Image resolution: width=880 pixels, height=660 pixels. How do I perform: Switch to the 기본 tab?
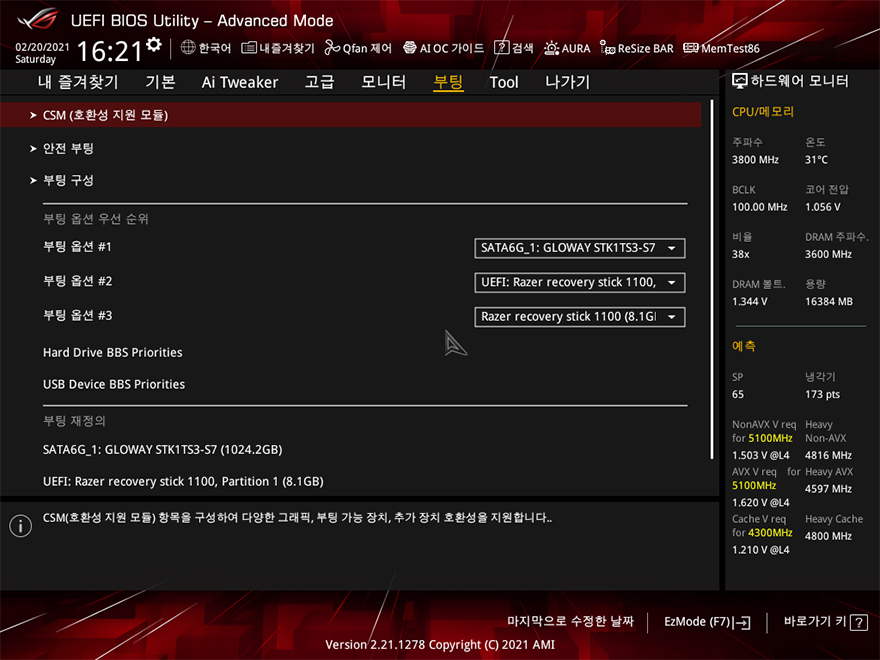(x=161, y=82)
